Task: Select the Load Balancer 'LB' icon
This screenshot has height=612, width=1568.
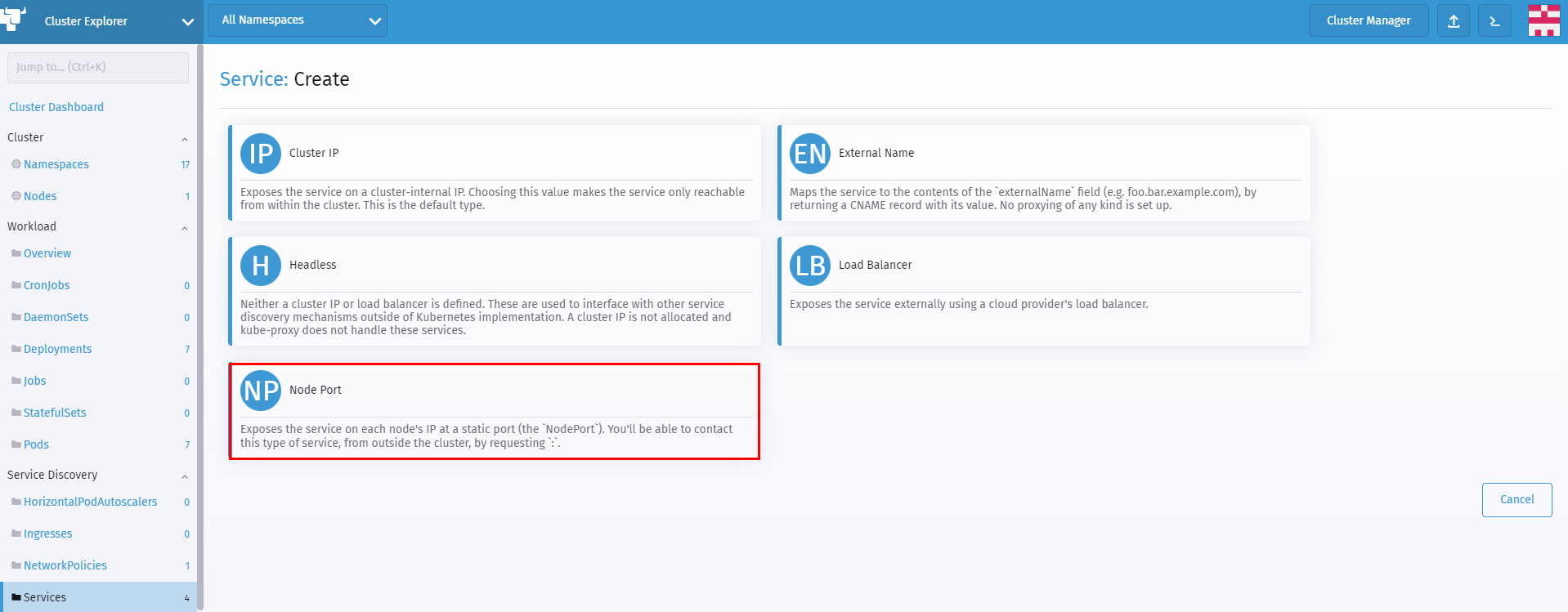Action: tap(810, 266)
